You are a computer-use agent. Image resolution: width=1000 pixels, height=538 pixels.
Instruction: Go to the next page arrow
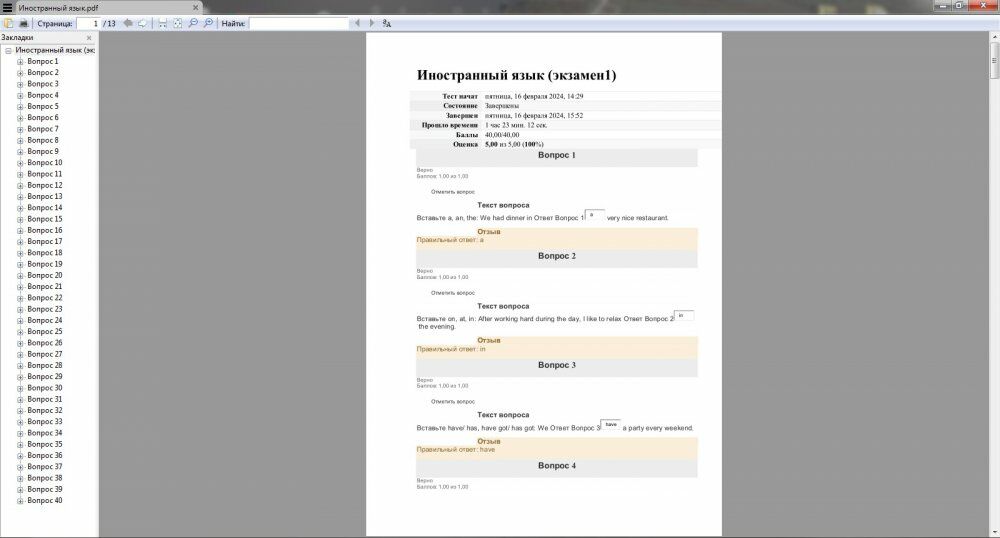[x=142, y=23]
